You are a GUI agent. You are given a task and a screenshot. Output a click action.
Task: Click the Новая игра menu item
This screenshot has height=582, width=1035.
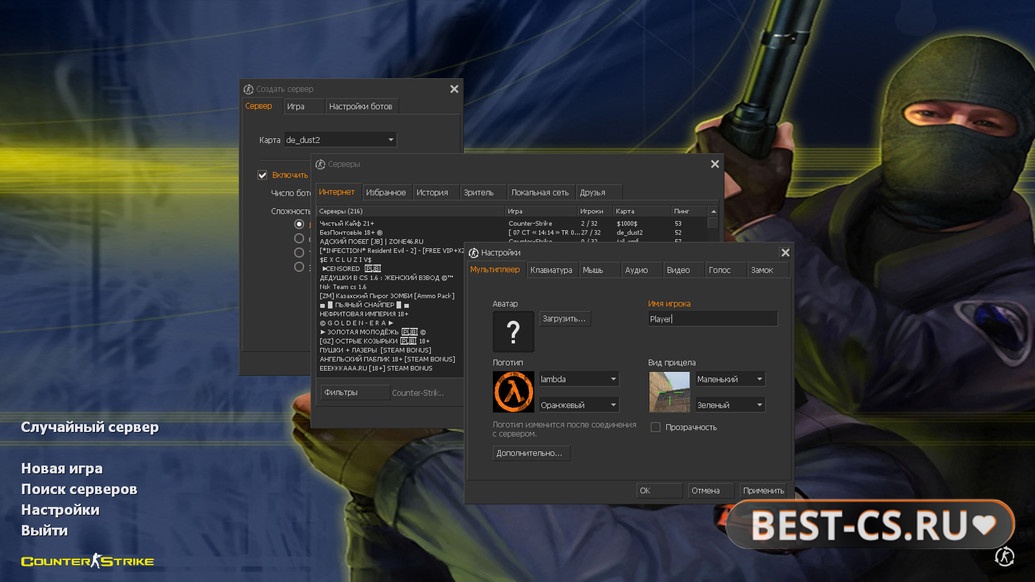point(62,469)
